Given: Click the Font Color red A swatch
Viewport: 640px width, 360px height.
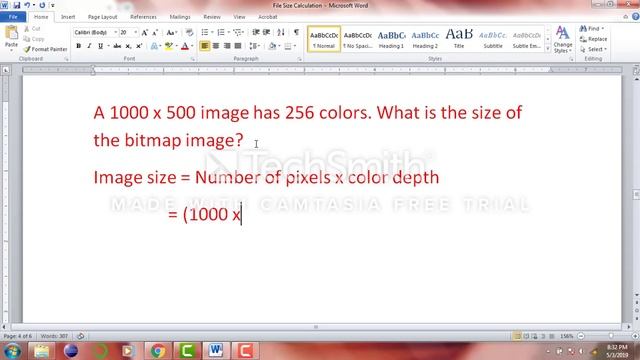Looking at the screenshot, I should (185, 46).
